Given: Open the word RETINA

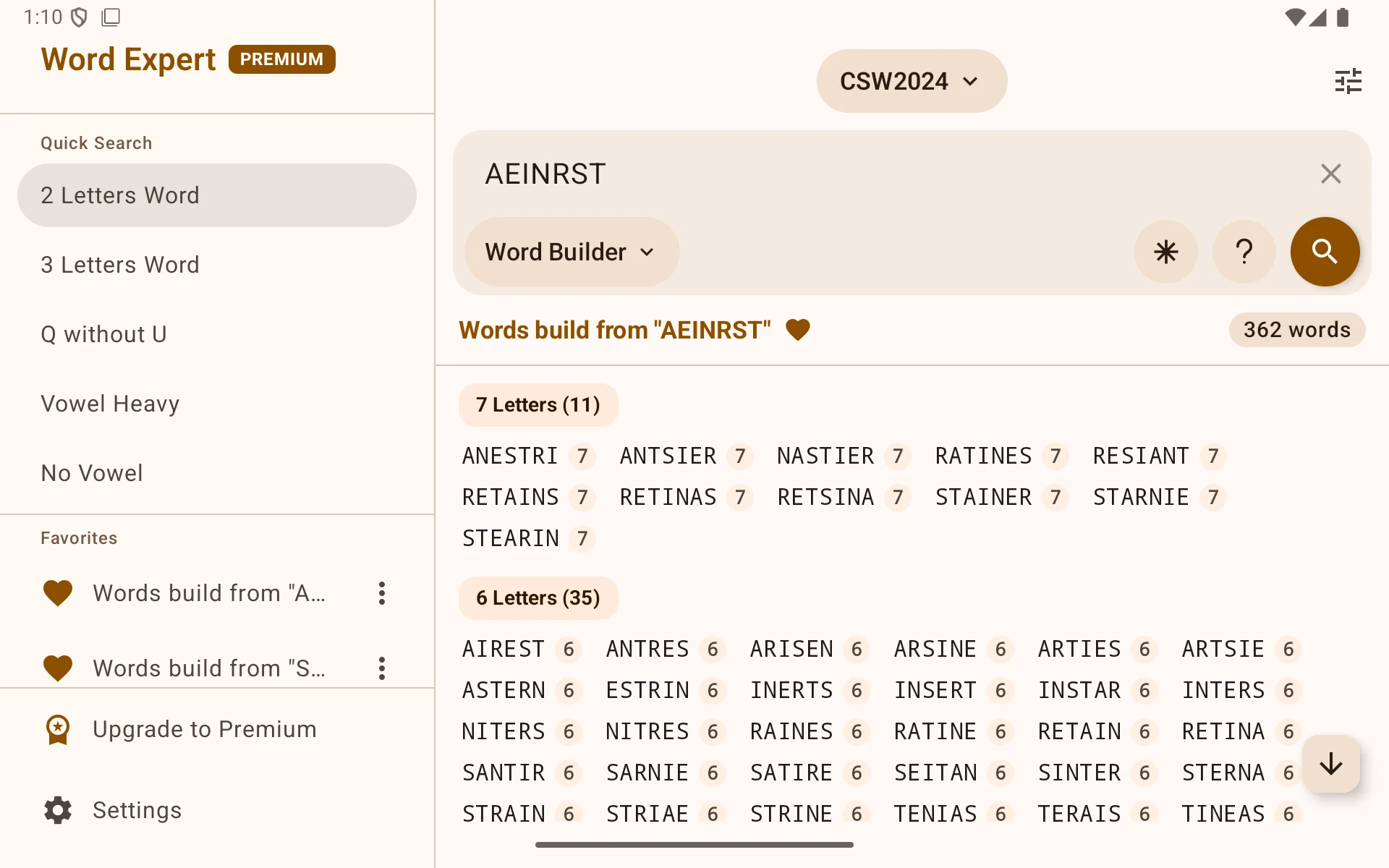Looking at the screenshot, I should [x=1223, y=731].
